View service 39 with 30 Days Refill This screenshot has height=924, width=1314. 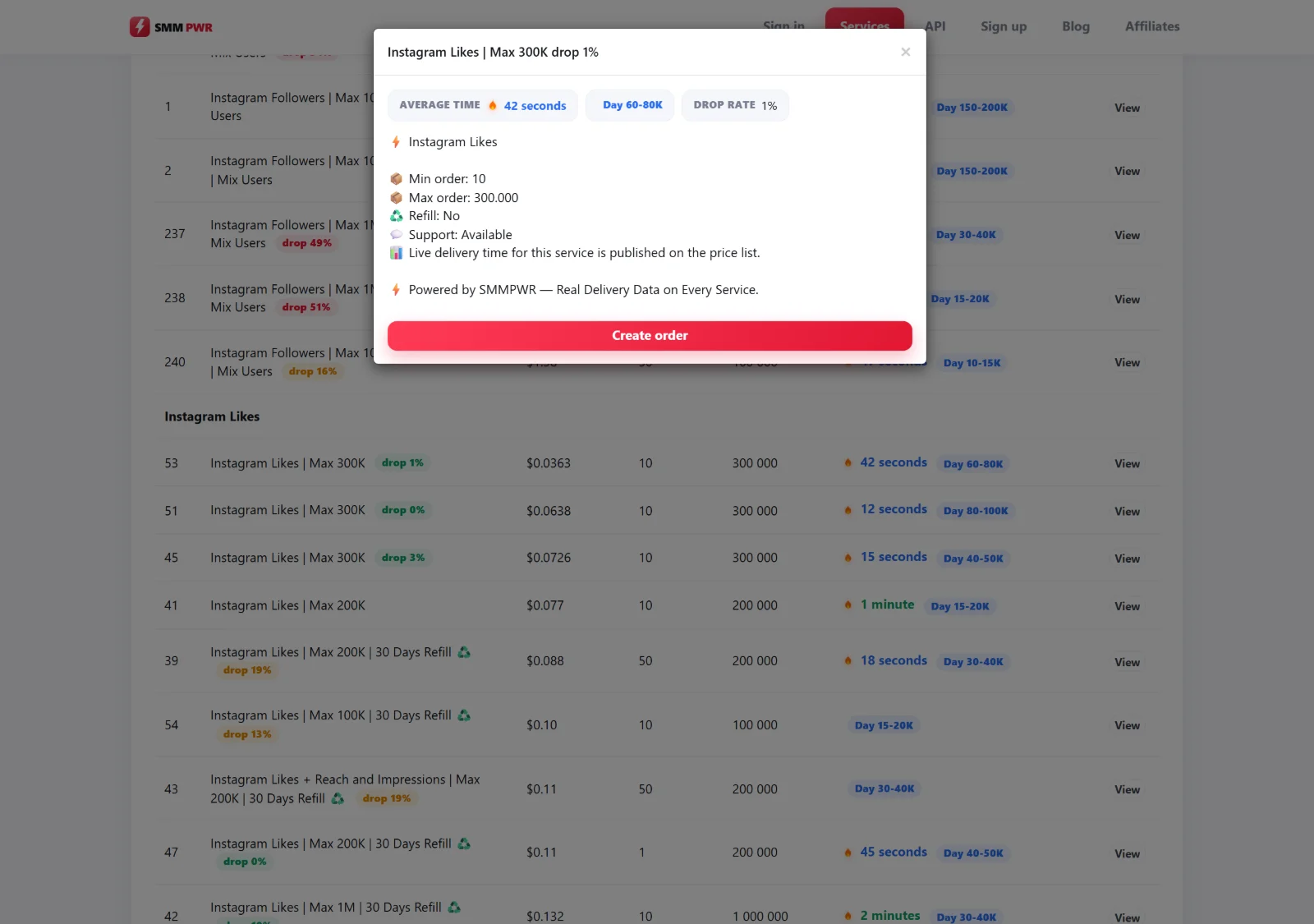click(x=1127, y=663)
